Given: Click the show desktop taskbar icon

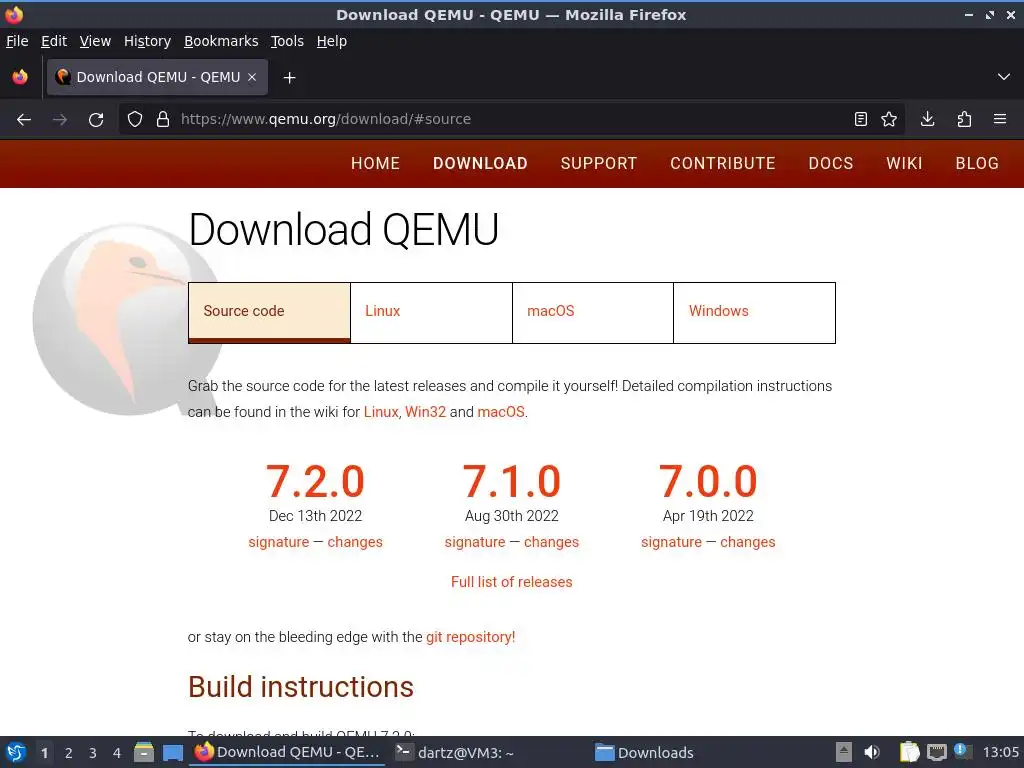Looking at the screenshot, I should 173,753.
